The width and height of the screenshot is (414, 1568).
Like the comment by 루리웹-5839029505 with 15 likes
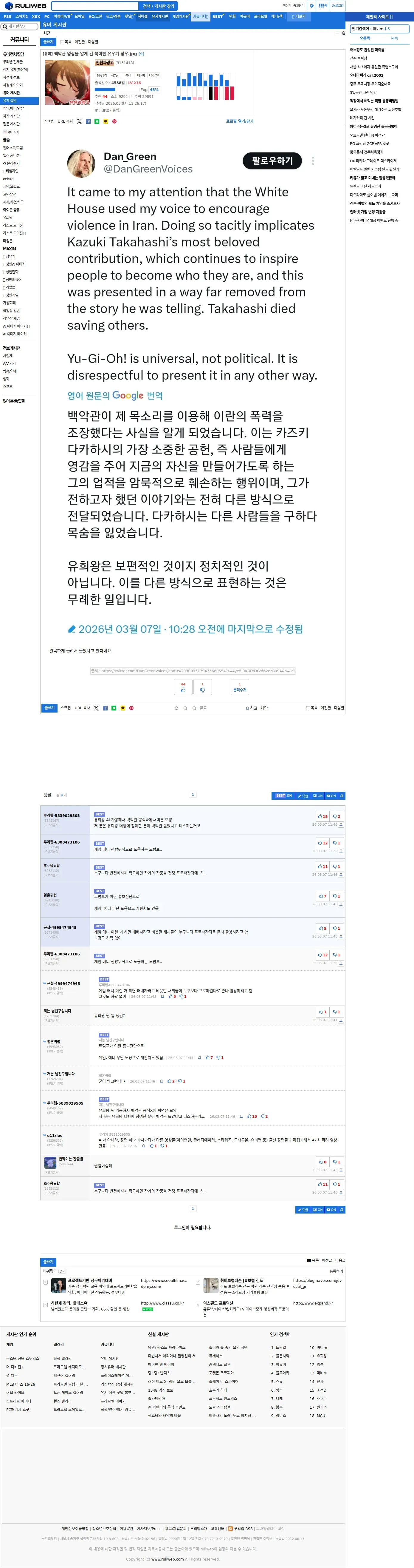(x=323, y=816)
